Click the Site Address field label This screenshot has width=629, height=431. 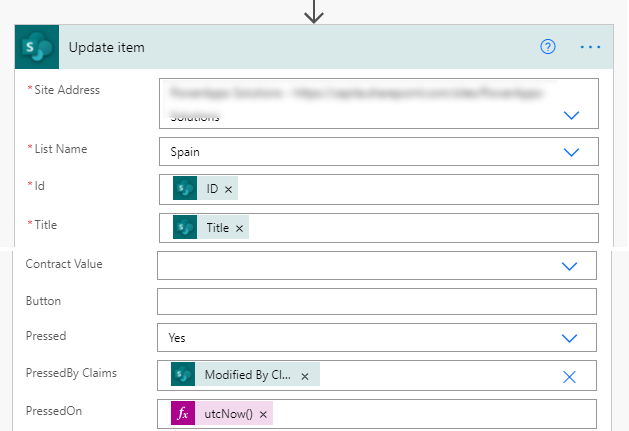click(67, 90)
